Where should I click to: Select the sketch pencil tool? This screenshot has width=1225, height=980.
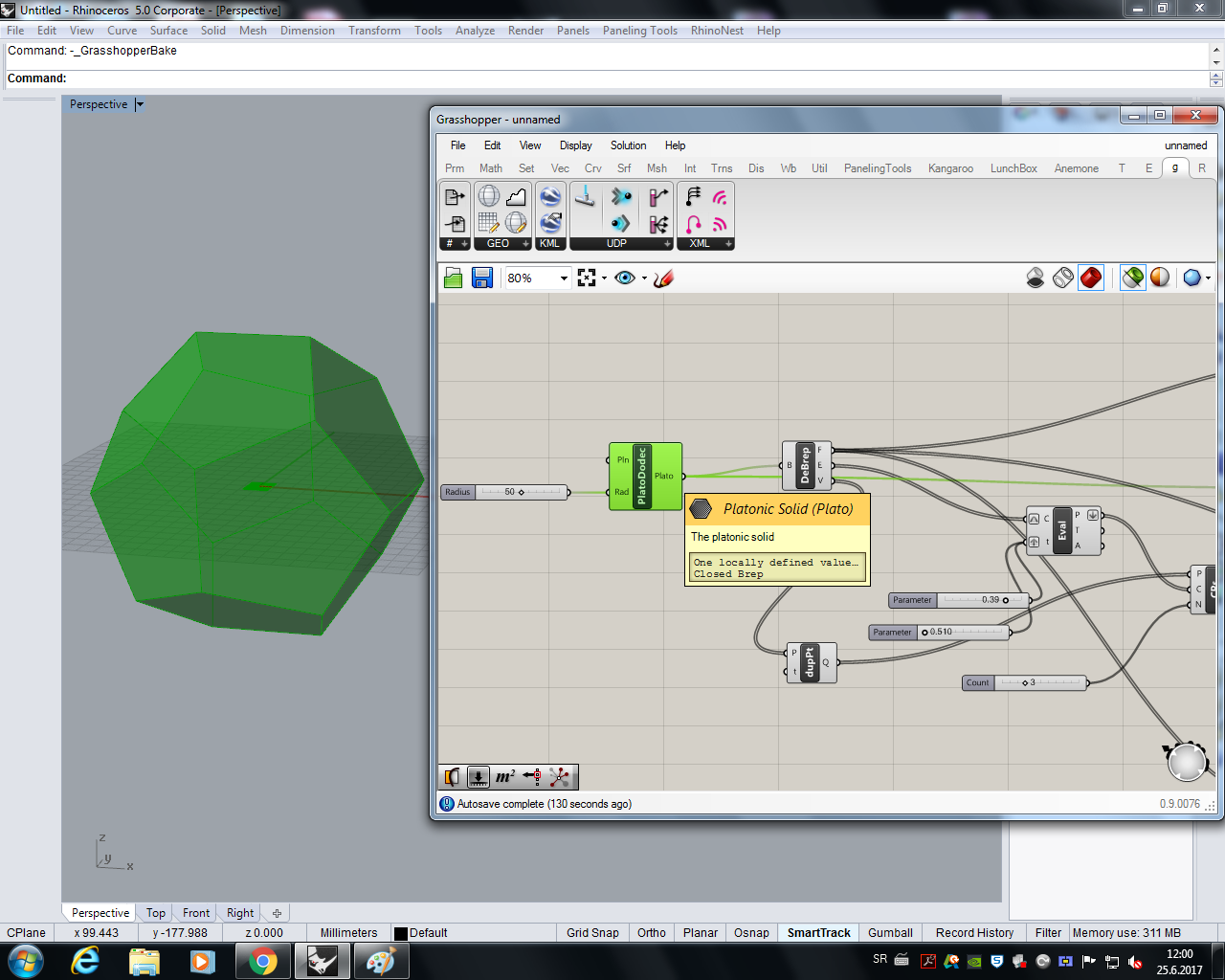[664, 278]
